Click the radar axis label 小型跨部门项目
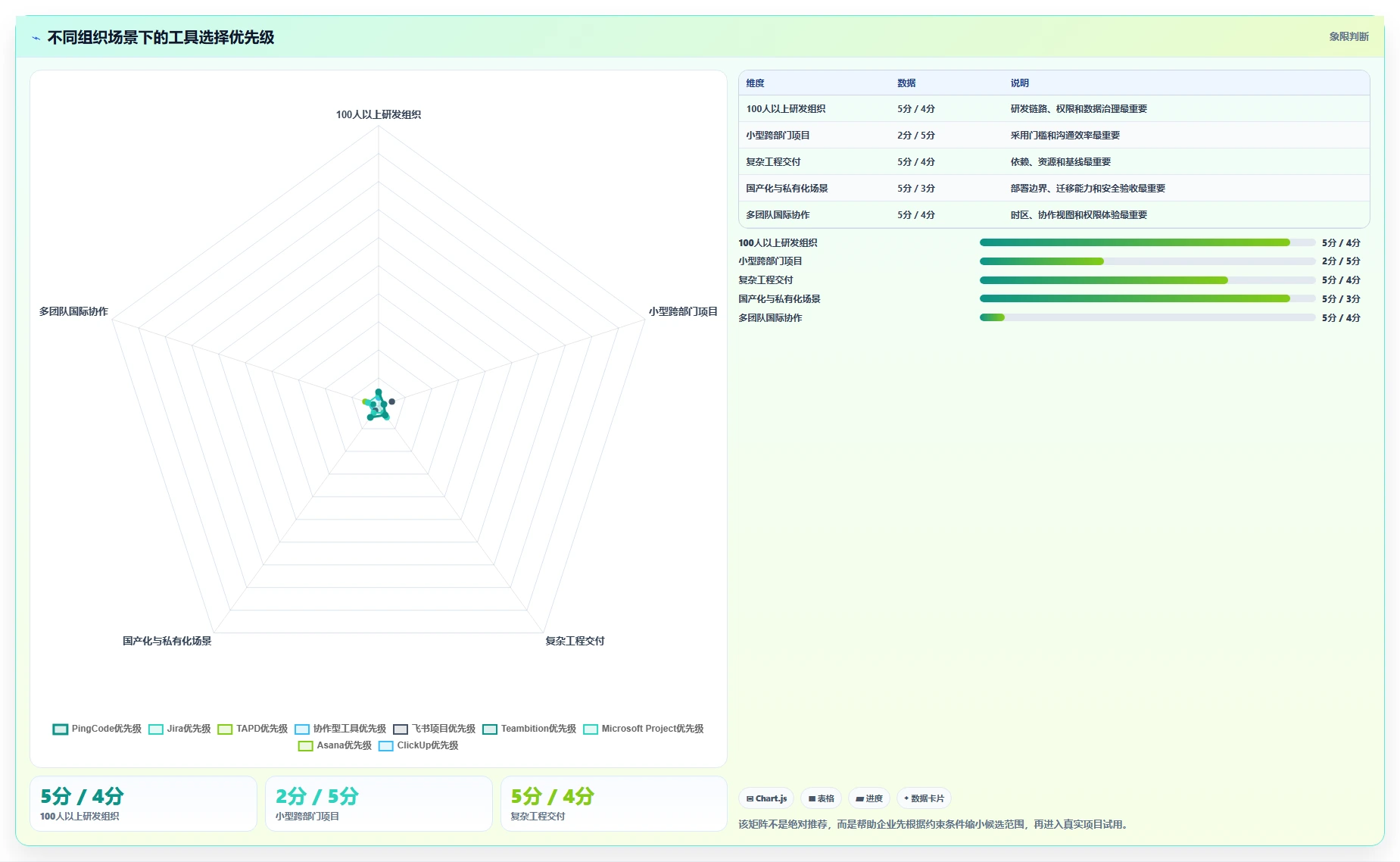This screenshot has width=1400, height=862. pos(683,311)
